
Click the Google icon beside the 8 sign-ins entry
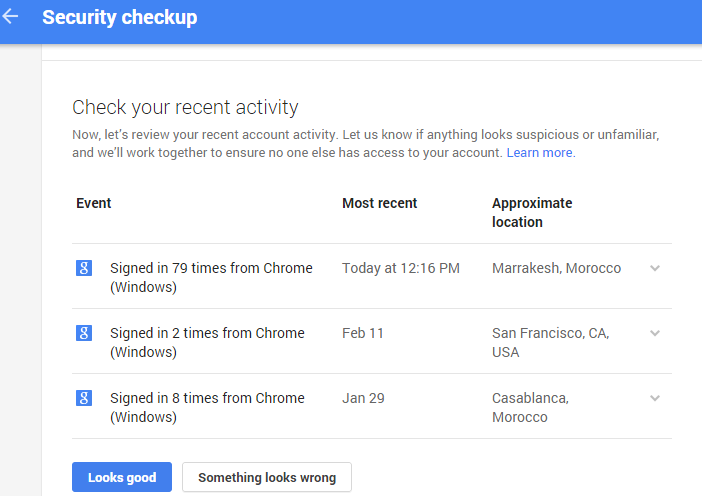[x=84, y=398]
